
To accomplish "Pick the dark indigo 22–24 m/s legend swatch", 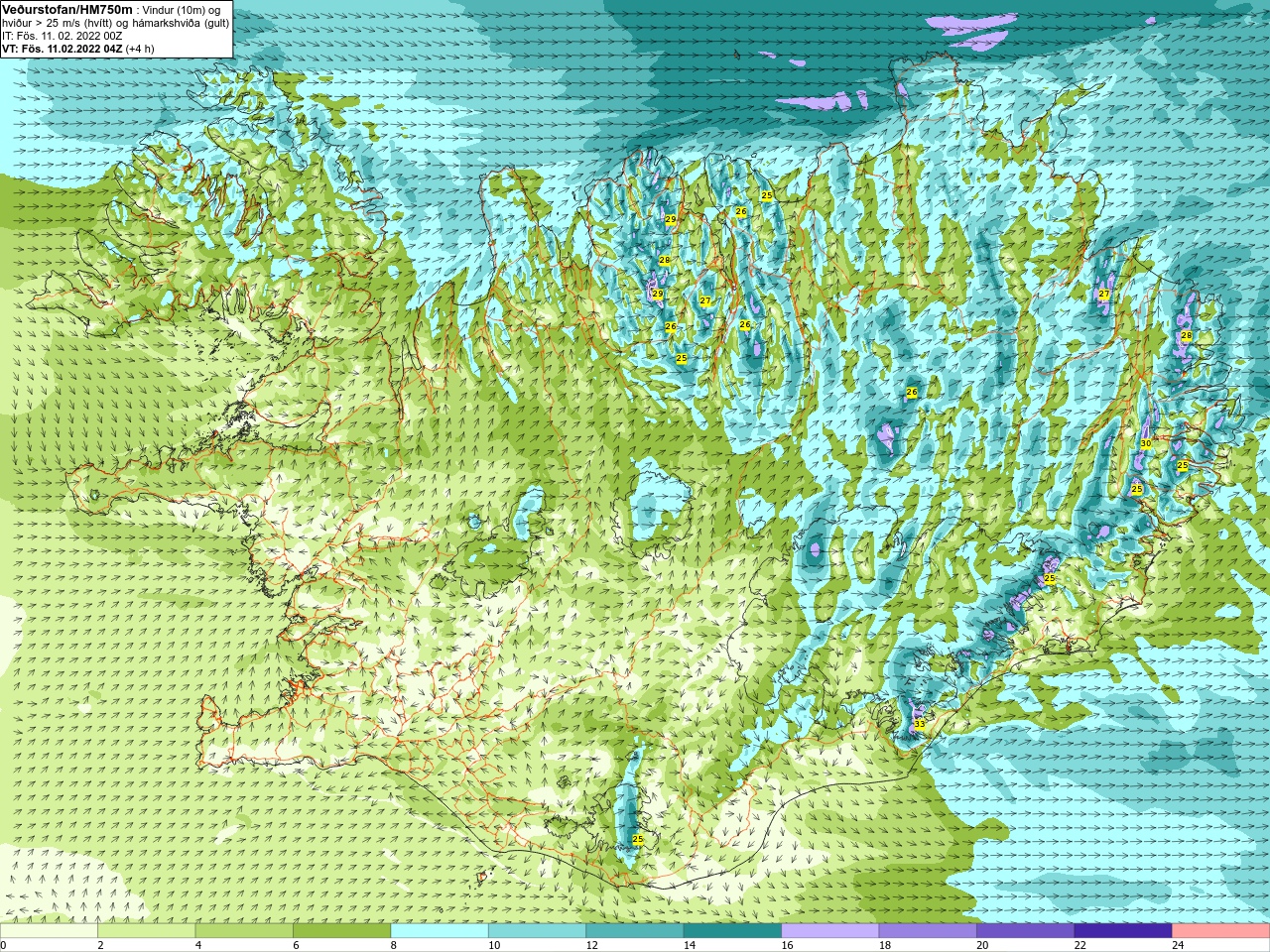I will point(1123,930).
